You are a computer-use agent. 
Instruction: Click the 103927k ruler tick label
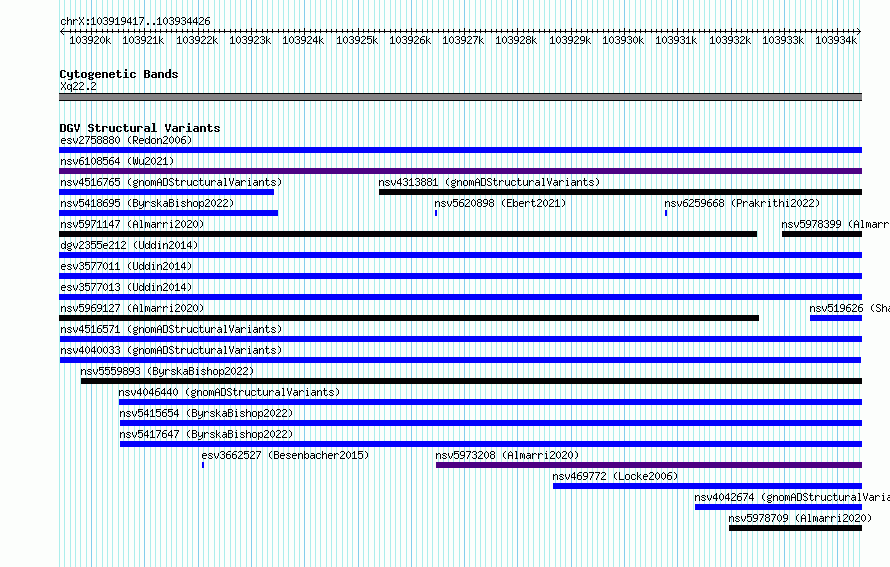[463, 40]
